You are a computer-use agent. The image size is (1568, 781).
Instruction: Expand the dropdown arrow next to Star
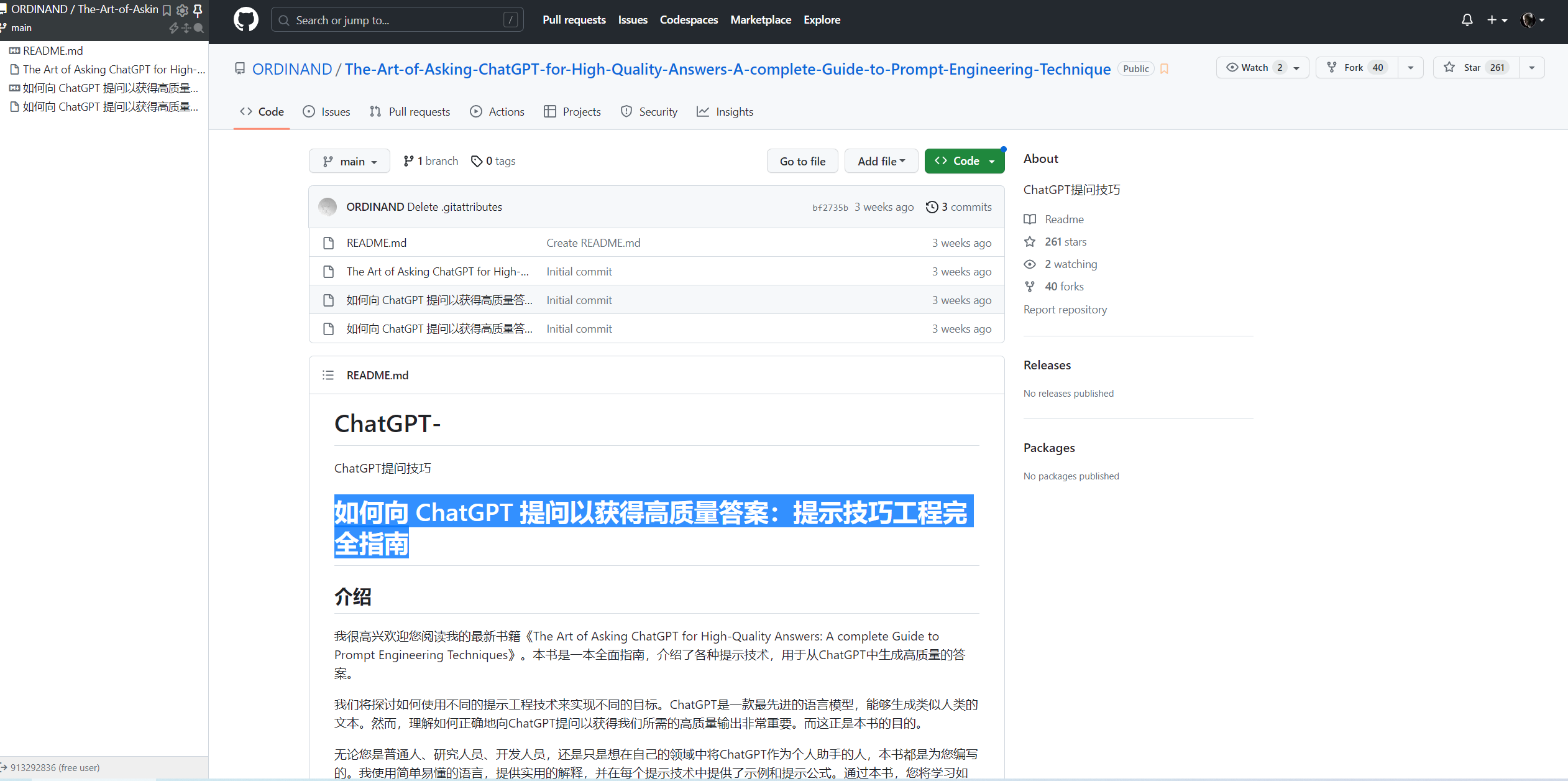1532,68
